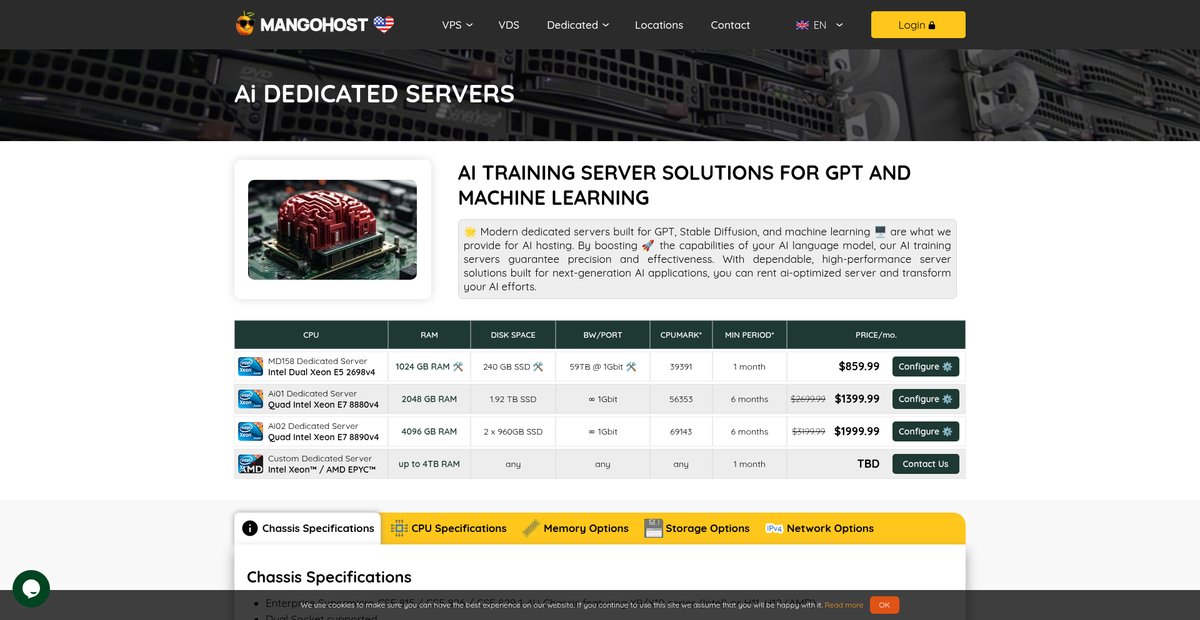1200x620 pixels.
Task: Click the TBD price cell
Action: (x=868, y=464)
